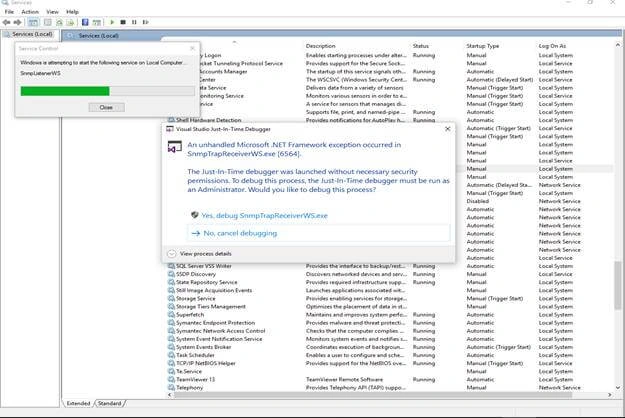
Task: Select Storage Tiers Management service
Action: coord(210,306)
